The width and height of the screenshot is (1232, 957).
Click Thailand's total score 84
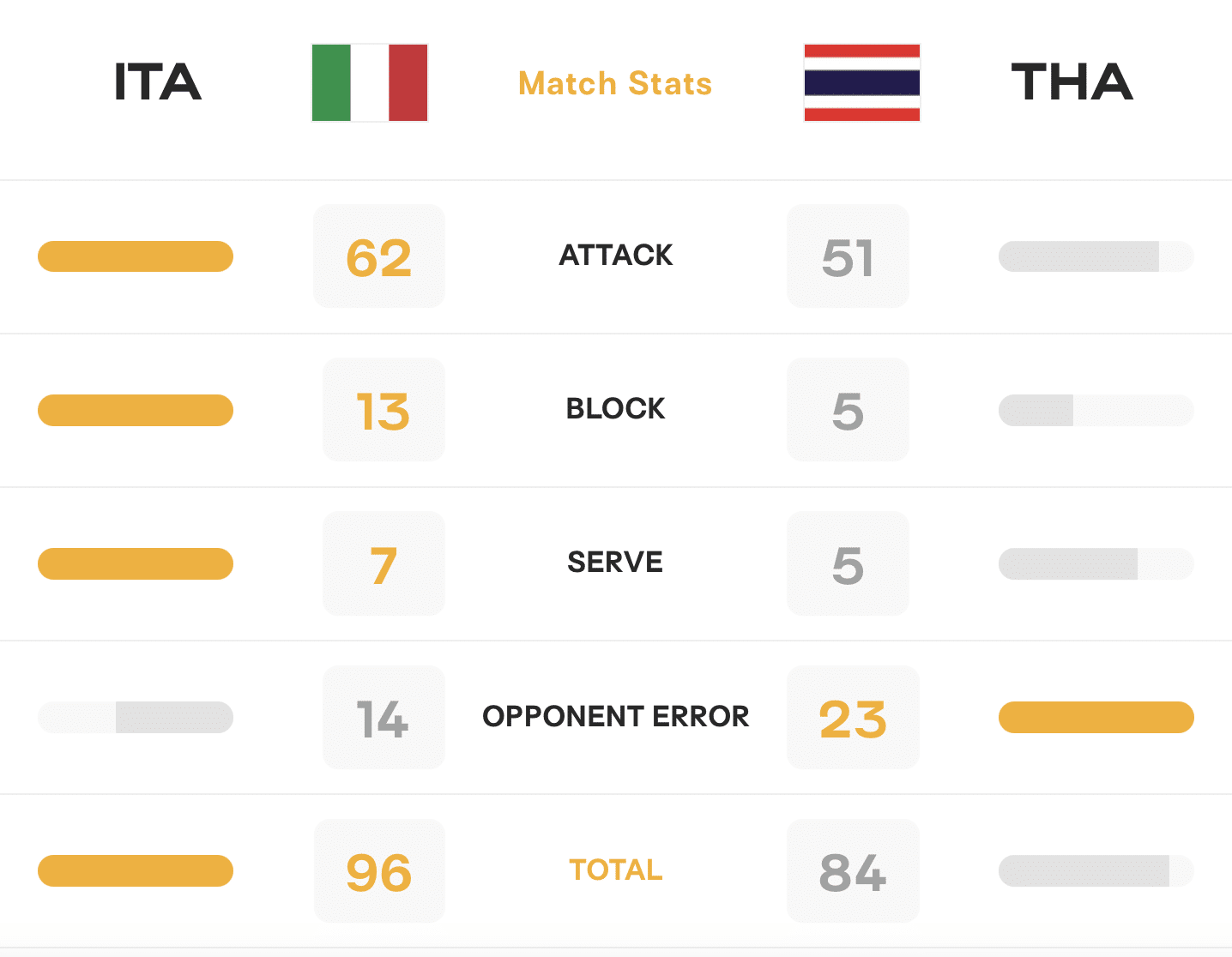[x=853, y=871]
